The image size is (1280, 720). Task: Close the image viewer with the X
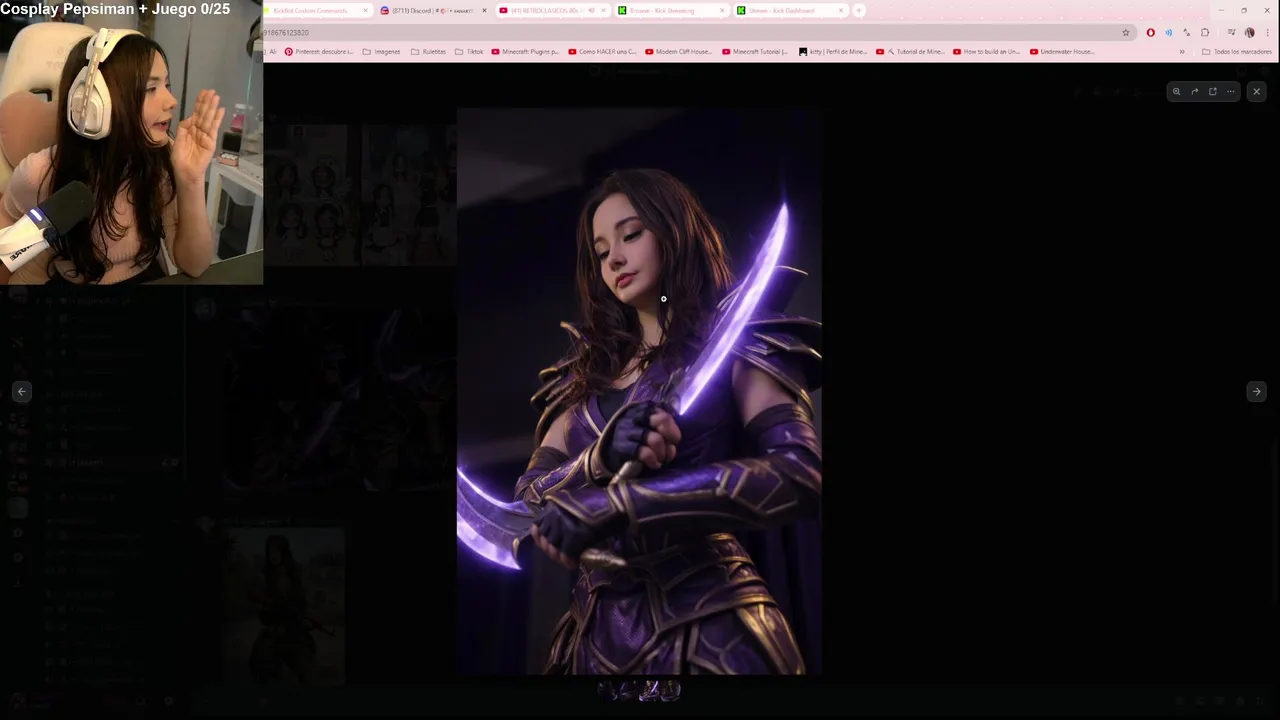click(x=1257, y=91)
